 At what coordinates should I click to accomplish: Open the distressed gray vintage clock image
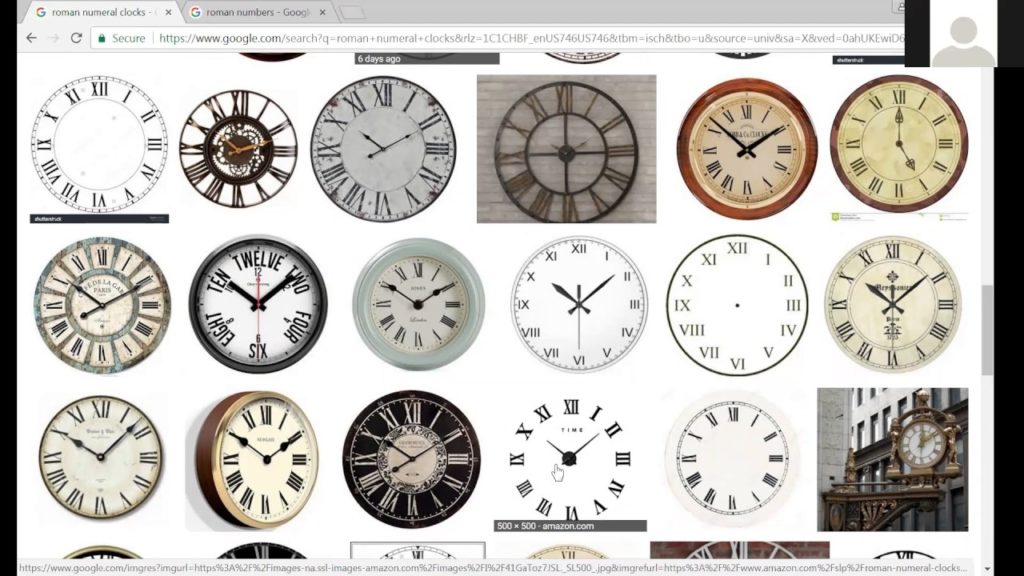[383, 149]
